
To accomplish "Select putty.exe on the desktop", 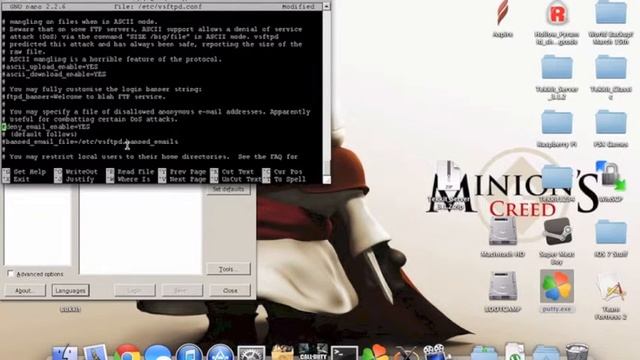I will point(557,286).
